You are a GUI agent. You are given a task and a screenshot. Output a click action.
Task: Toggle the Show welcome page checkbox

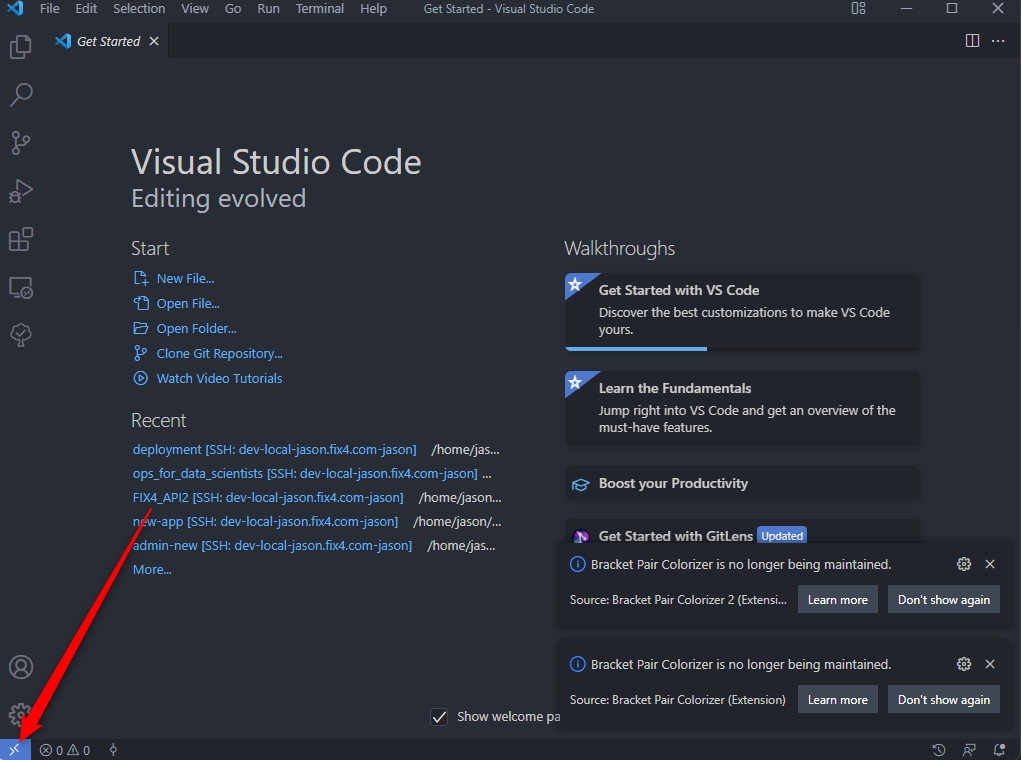[x=439, y=717]
